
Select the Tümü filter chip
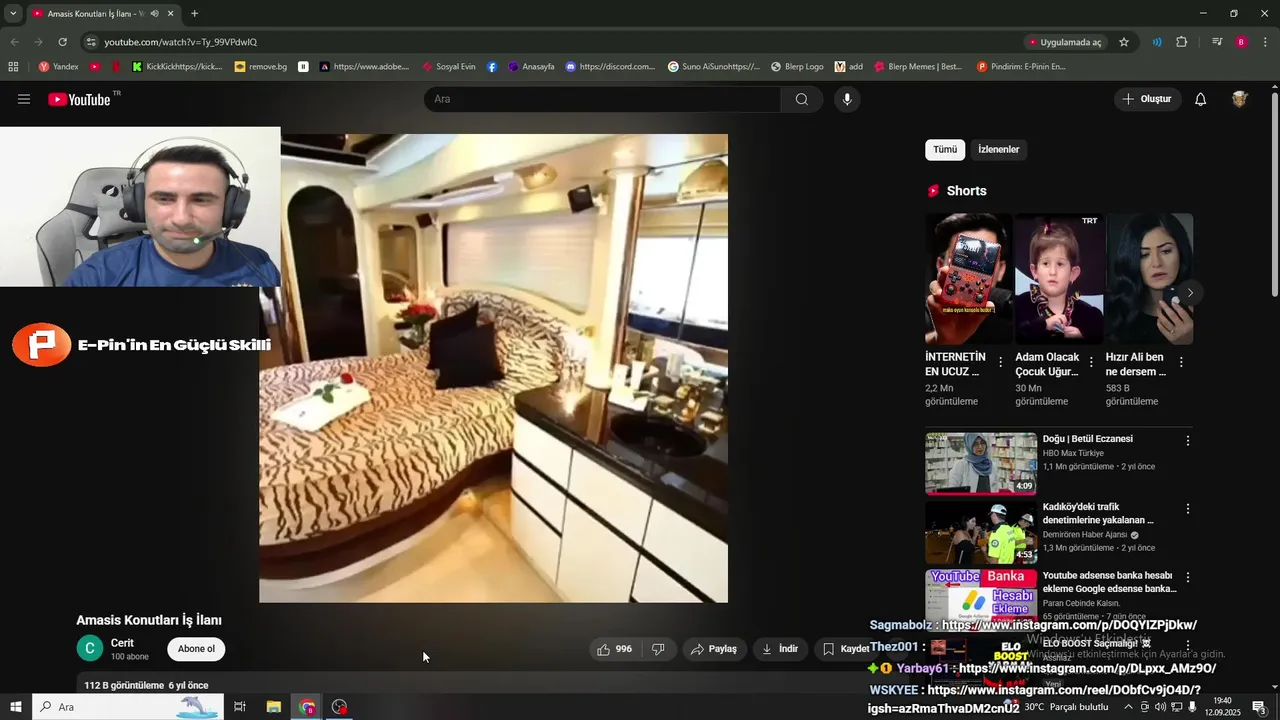coord(945,150)
